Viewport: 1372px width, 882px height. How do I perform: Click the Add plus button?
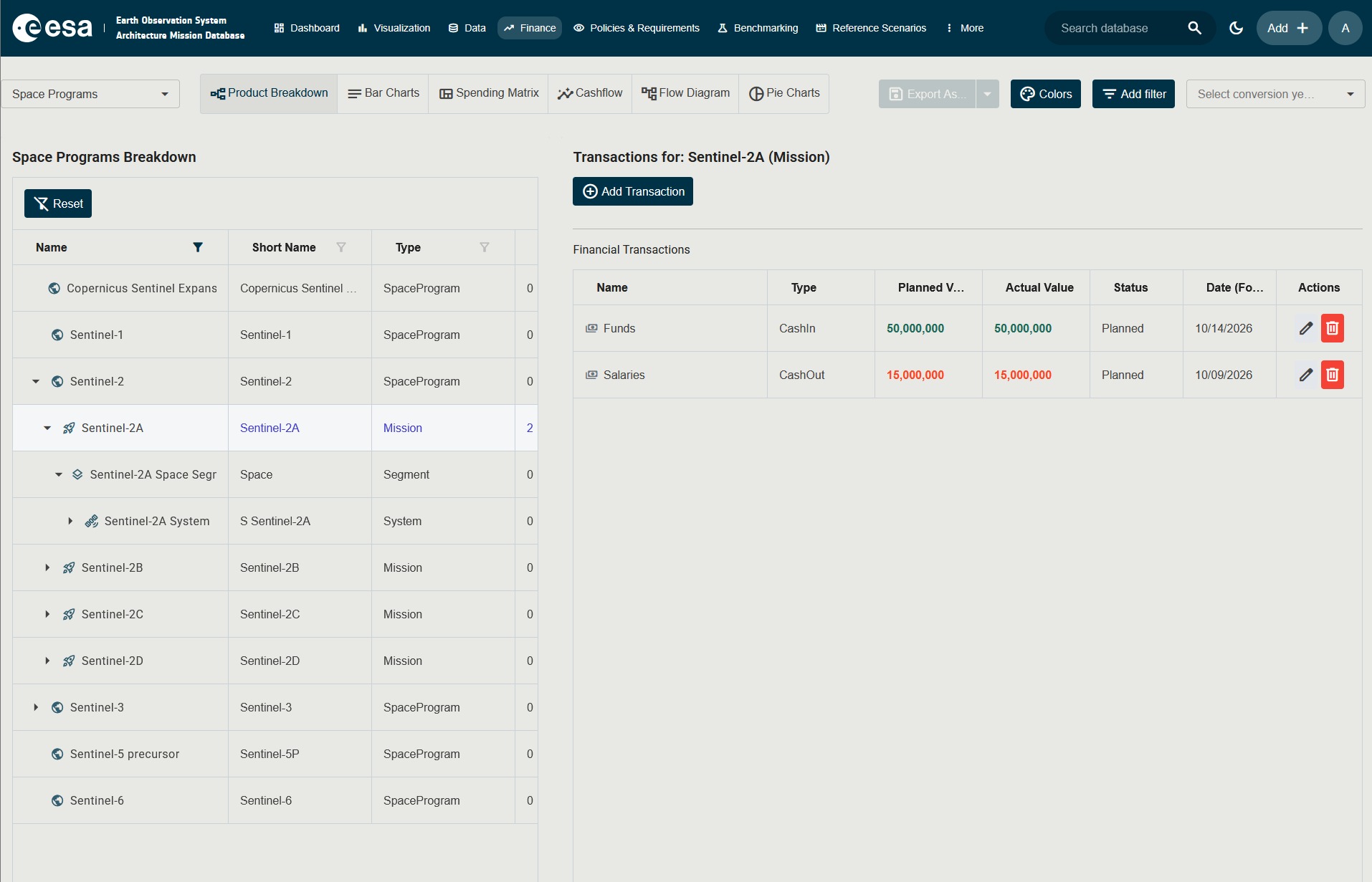[x=1289, y=28]
